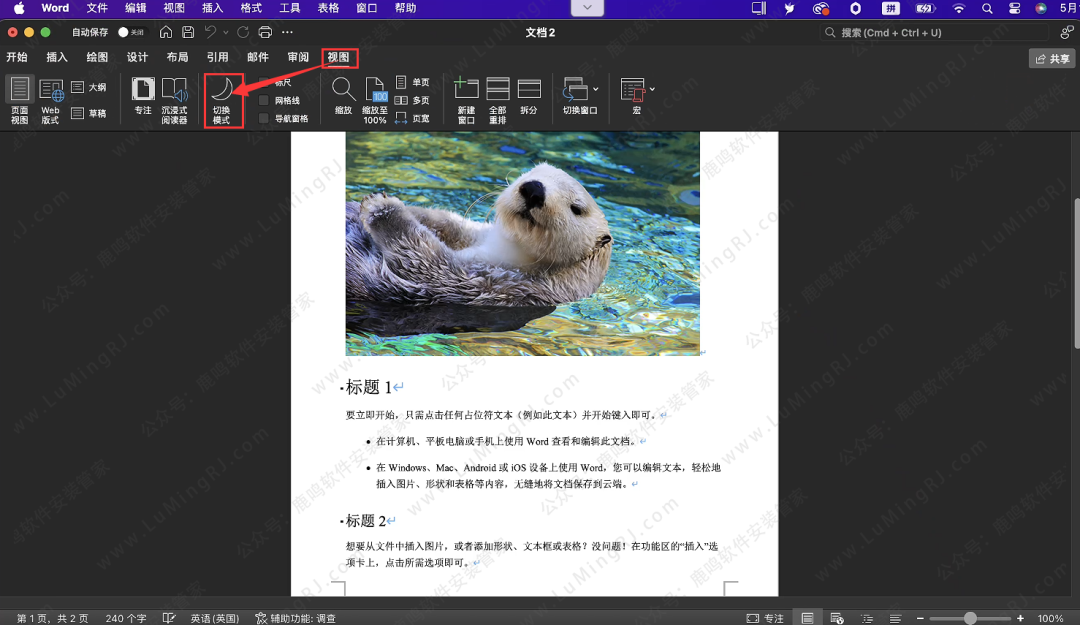Switch to the 插入 ribbon tab
Viewport: 1080px width, 625px height.
[x=55, y=57]
